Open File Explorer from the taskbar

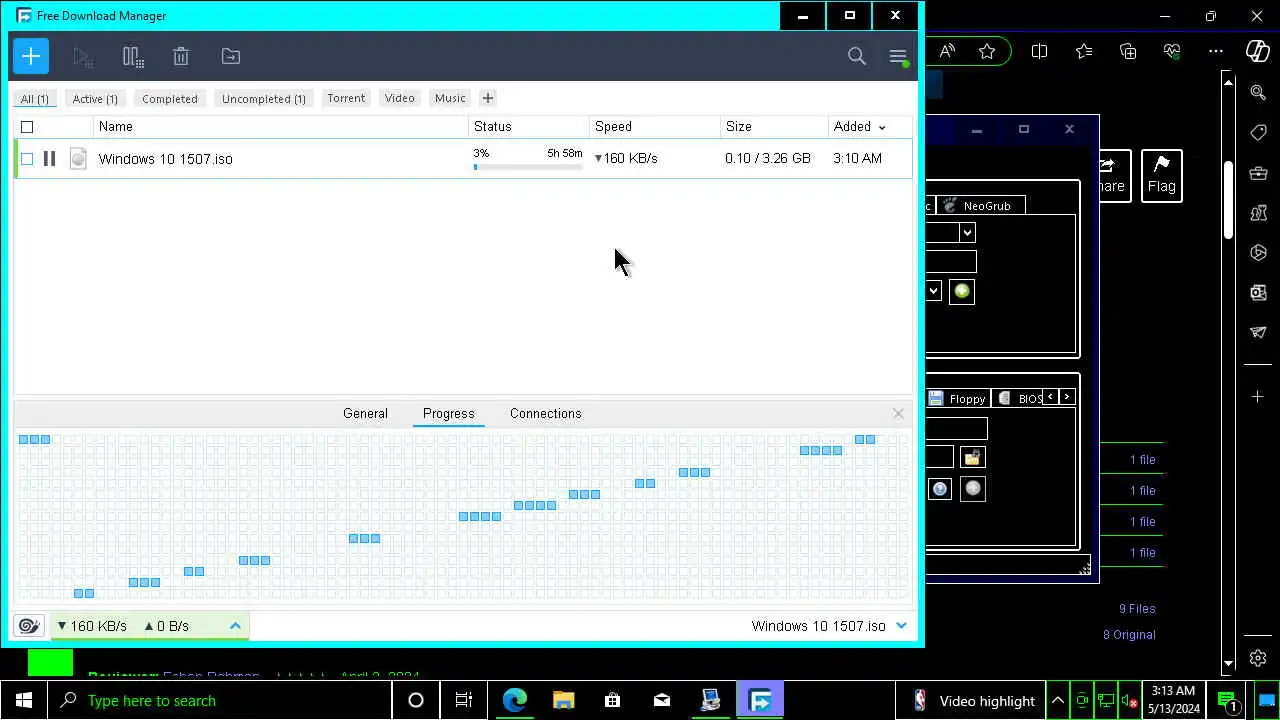(564, 700)
